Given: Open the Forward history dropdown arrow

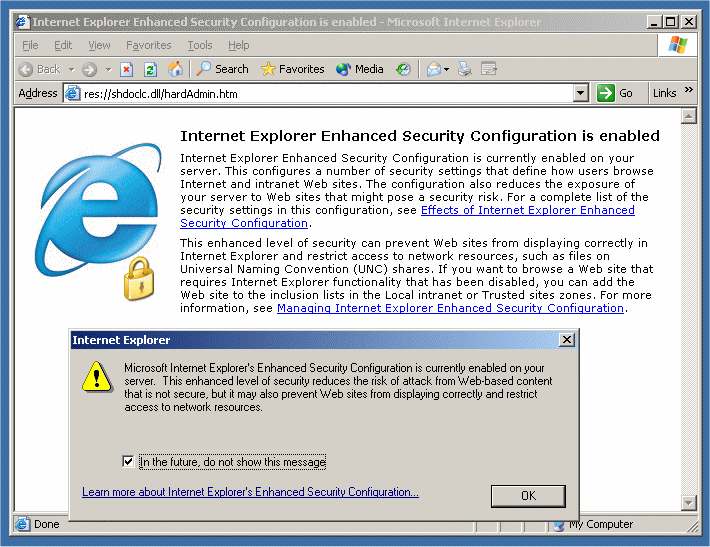Looking at the screenshot, I should pos(108,69).
